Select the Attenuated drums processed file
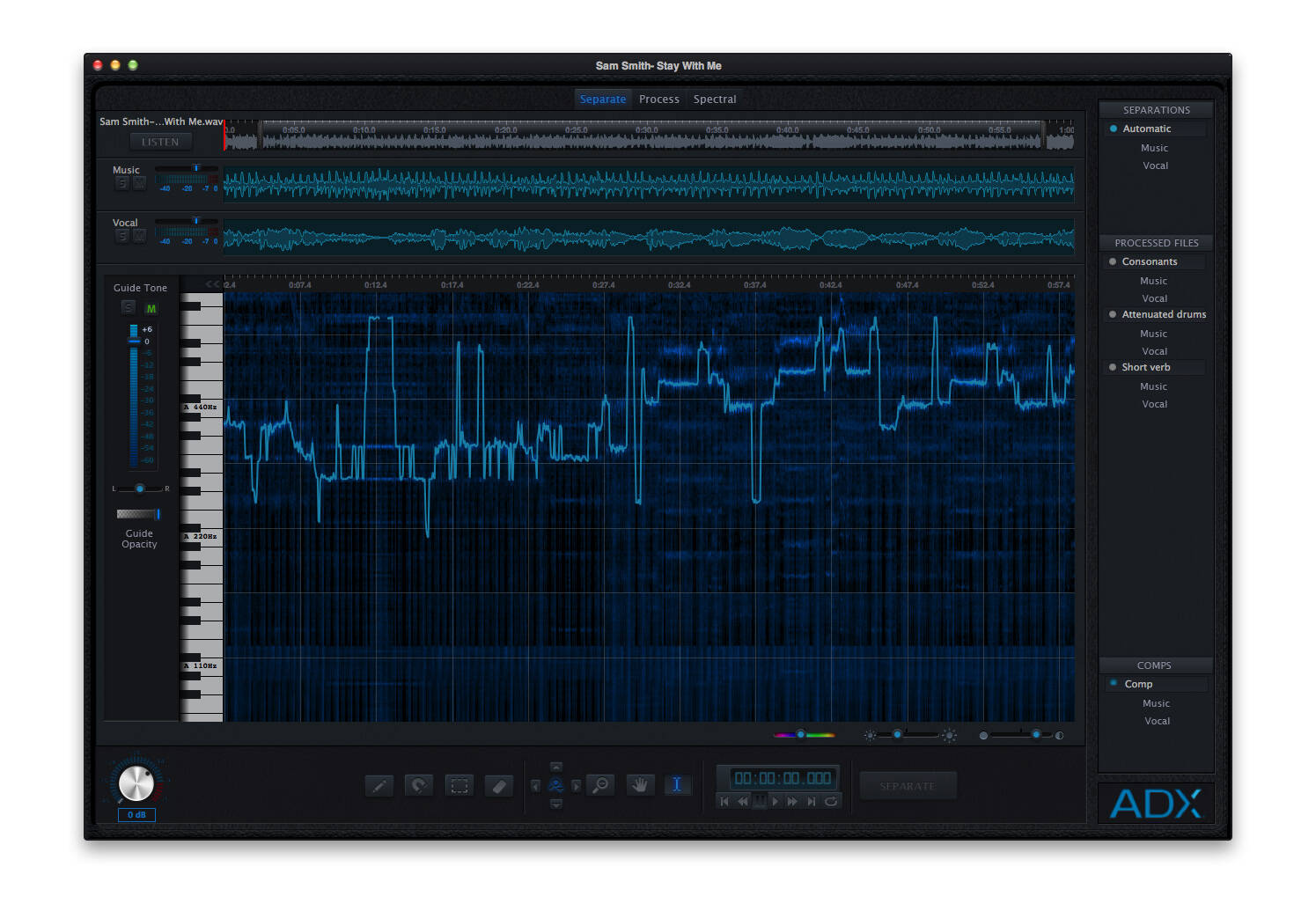Viewport: 1316px width, 911px height. 1156,314
